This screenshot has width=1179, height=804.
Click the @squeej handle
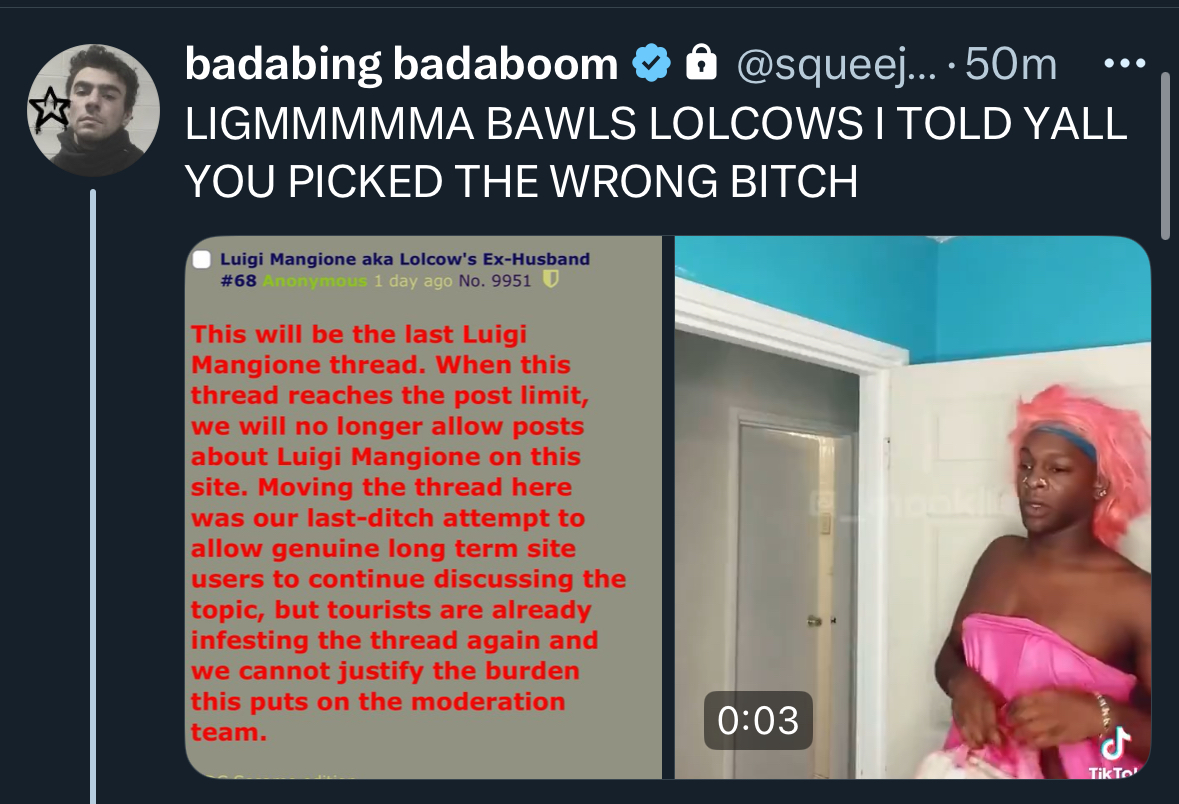tap(837, 65)
